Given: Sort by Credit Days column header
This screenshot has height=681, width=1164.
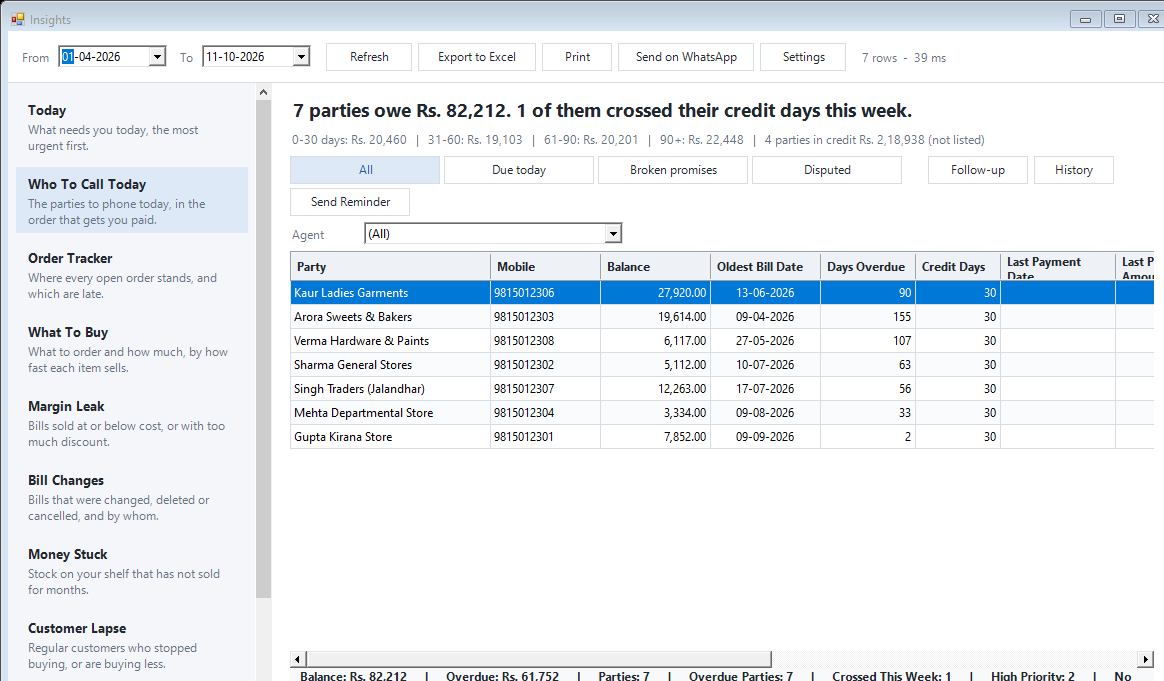Looking at the screenshot, I should 958,267.
